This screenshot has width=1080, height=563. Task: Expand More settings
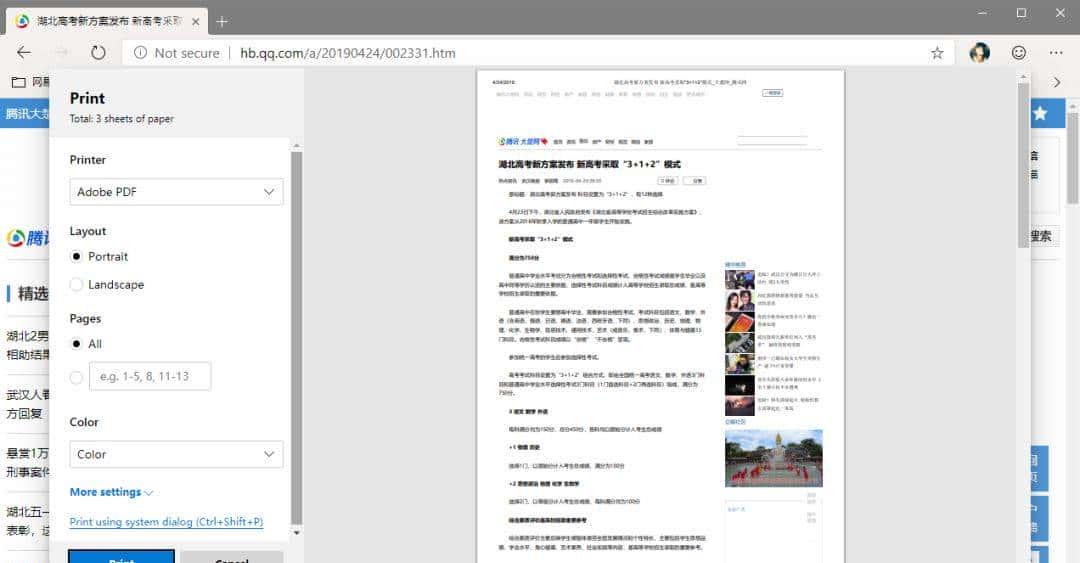pyautogui.click(x=111, y=492)
